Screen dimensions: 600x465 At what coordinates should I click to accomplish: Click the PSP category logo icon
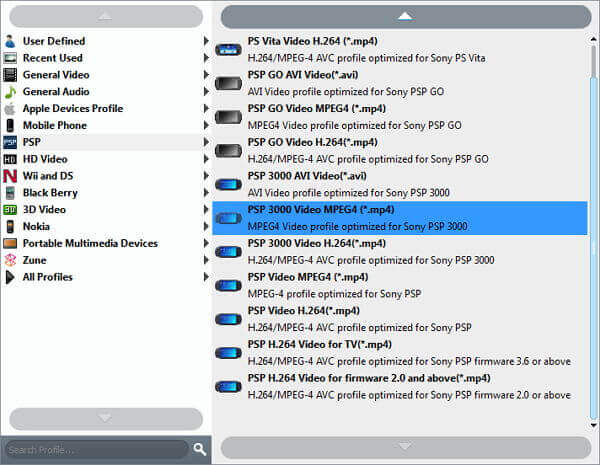[x=10, y=142]
